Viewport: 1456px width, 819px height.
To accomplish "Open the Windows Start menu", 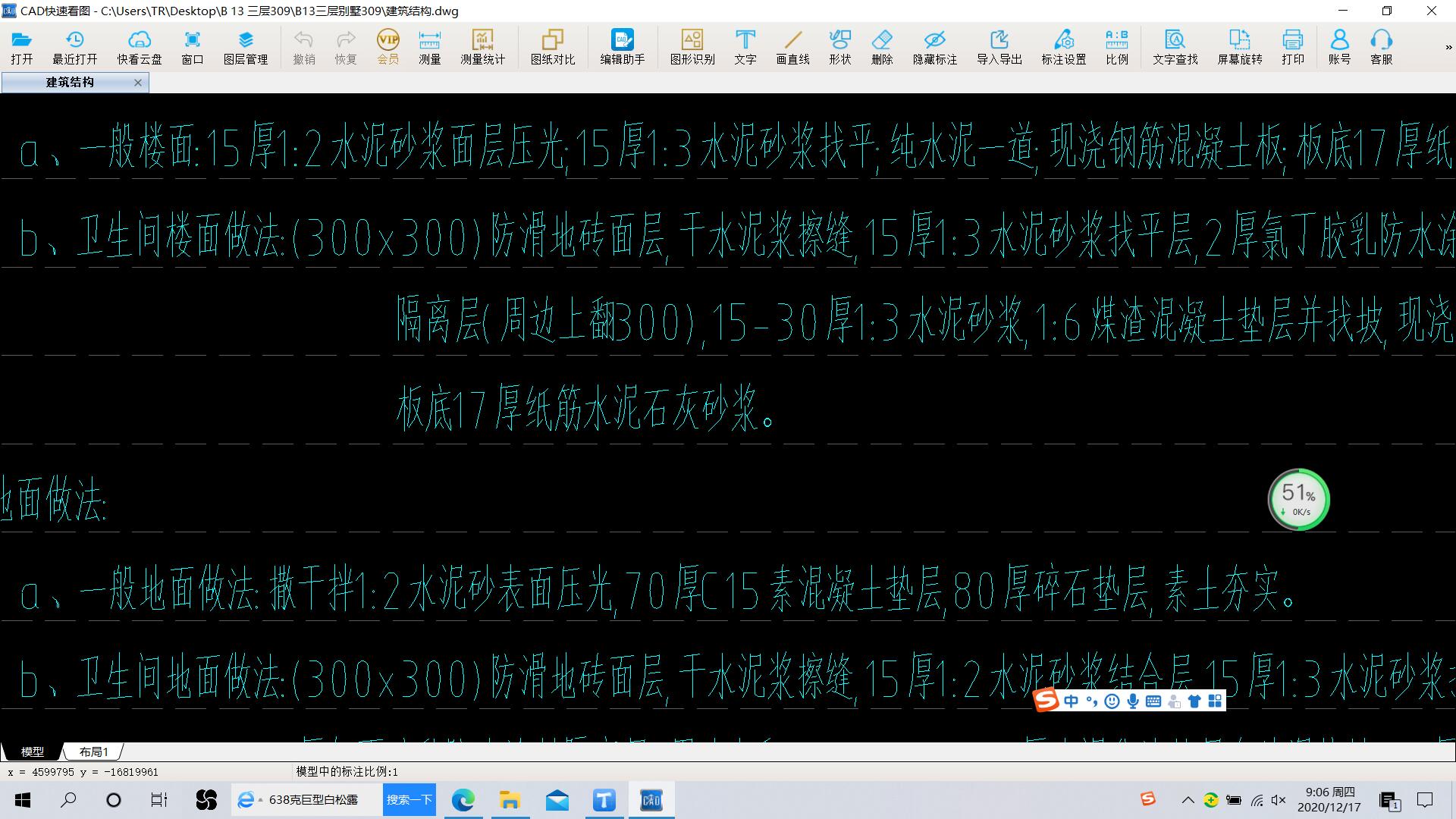I will pyautogui.click(x=23, y=800).
